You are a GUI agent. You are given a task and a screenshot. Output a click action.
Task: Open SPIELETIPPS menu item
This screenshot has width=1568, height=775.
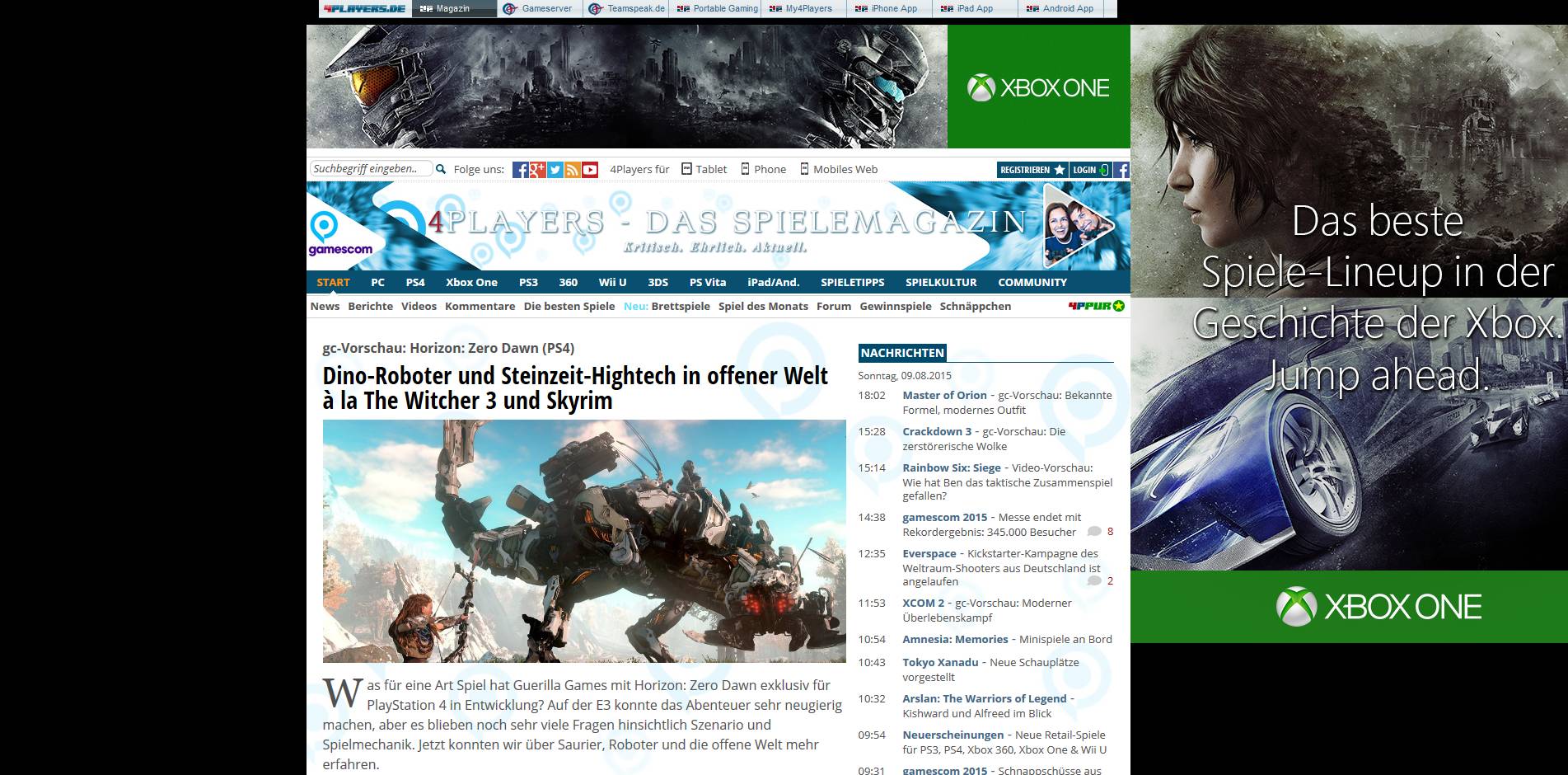[x=852, y=282]
